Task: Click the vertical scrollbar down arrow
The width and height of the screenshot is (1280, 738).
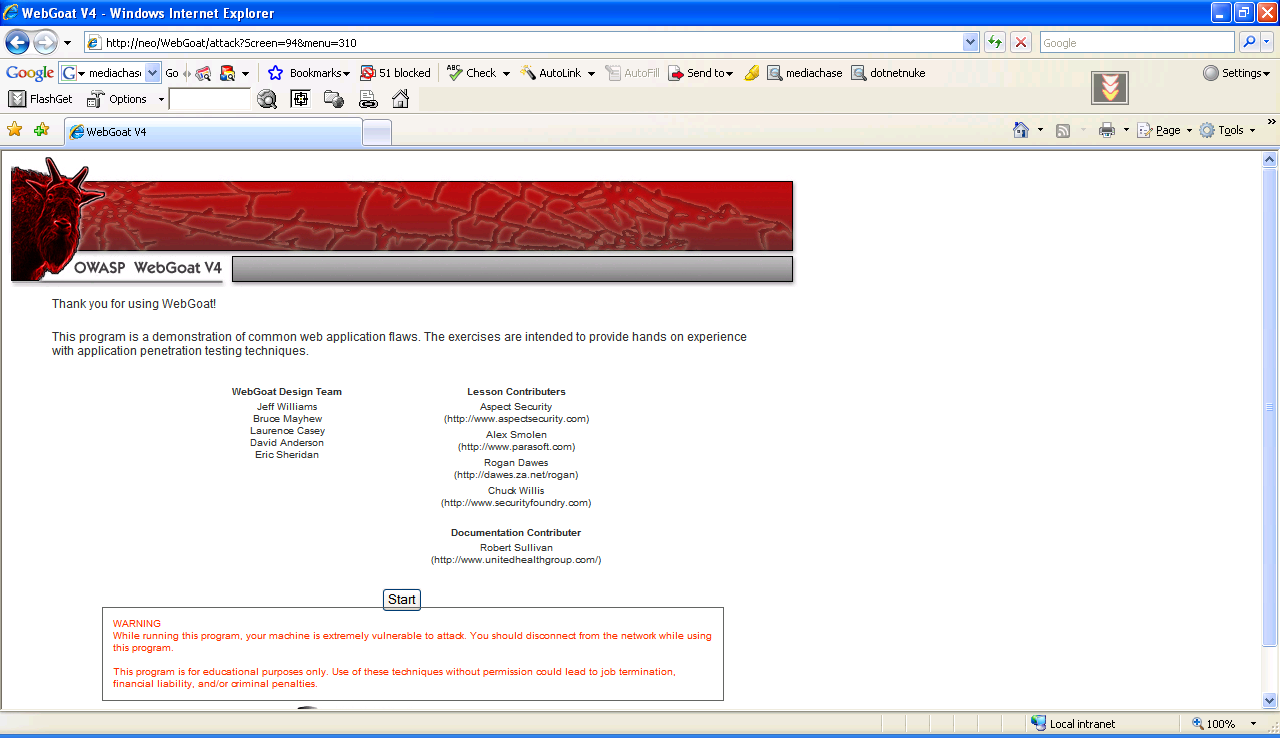Action: pos(1270,701)
